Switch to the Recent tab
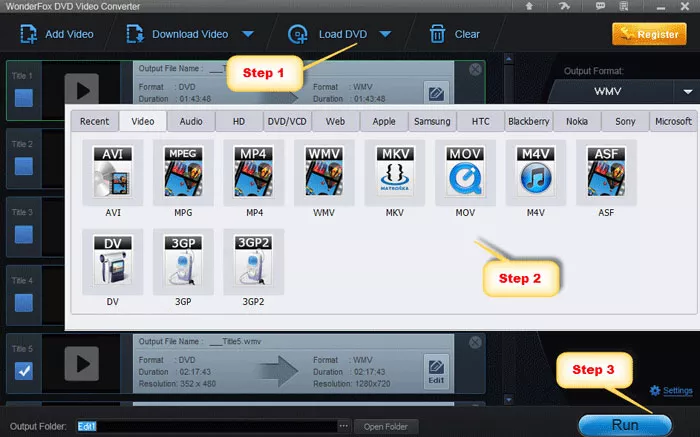 coord(94,121)
